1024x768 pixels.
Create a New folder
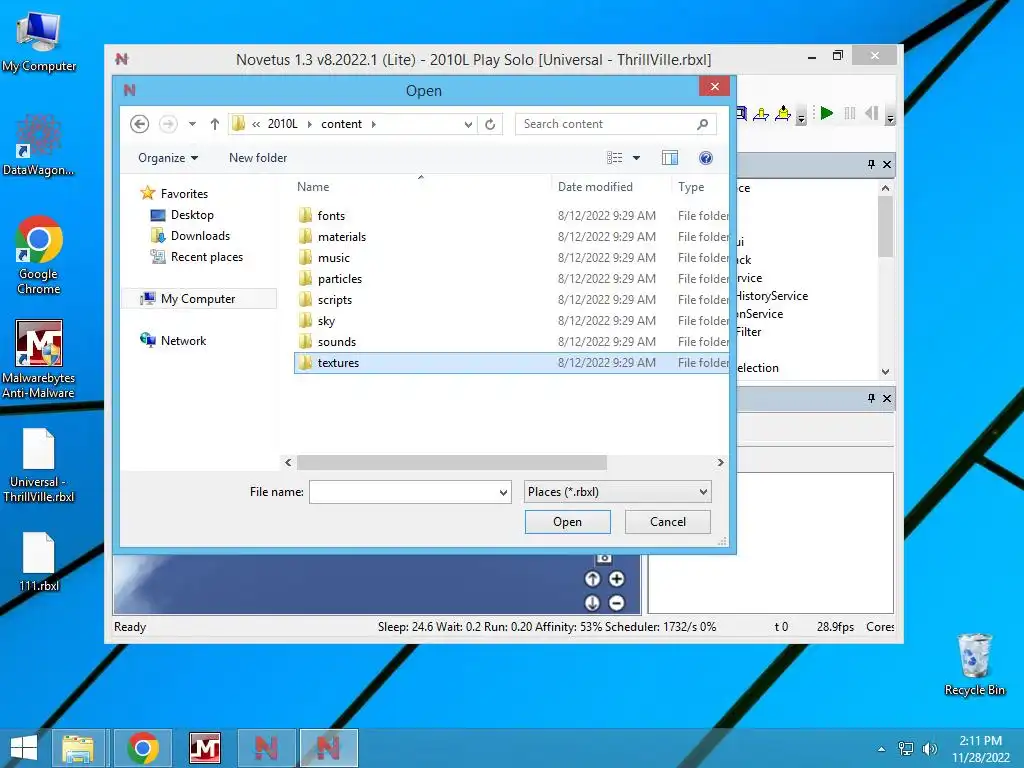point(258,158)
